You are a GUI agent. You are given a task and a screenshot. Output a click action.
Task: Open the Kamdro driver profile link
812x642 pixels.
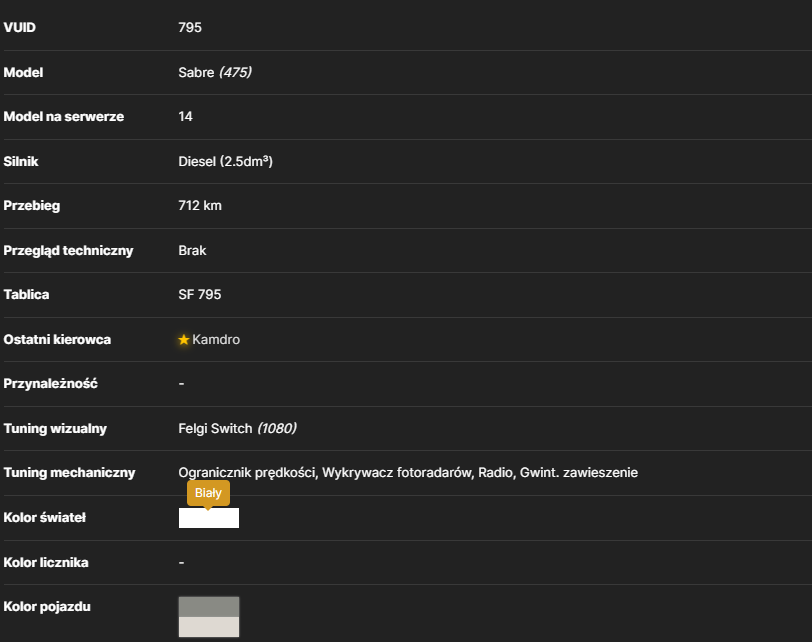coord(216,340)
